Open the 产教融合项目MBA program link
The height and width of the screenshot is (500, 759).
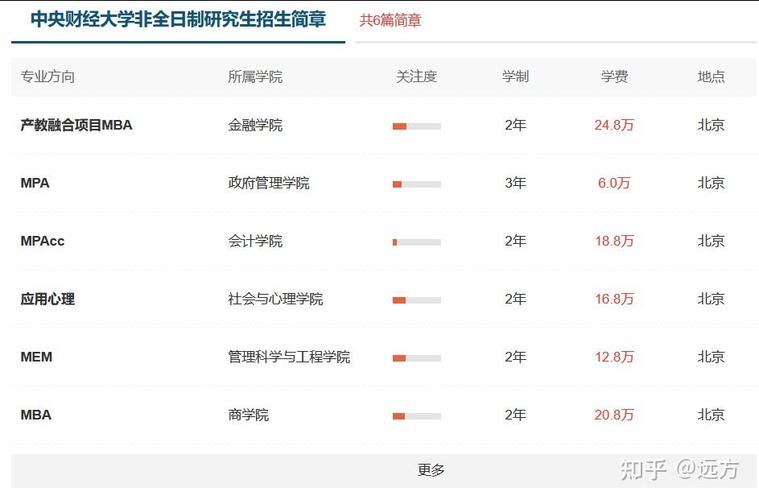click(x=76, y=125)
